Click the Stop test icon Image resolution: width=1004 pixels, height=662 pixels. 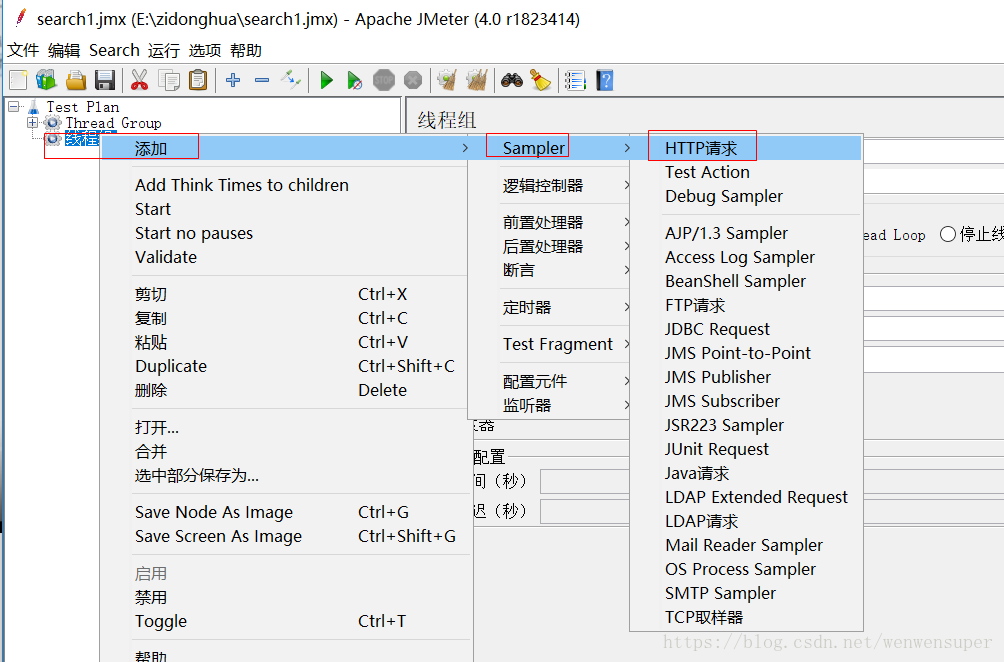point(384,80)
